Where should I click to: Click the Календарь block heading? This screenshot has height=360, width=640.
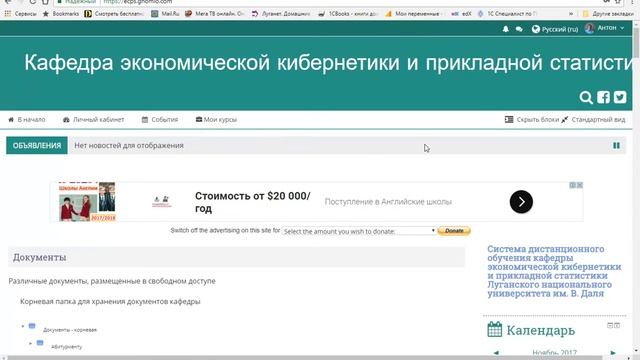[540, 330]
